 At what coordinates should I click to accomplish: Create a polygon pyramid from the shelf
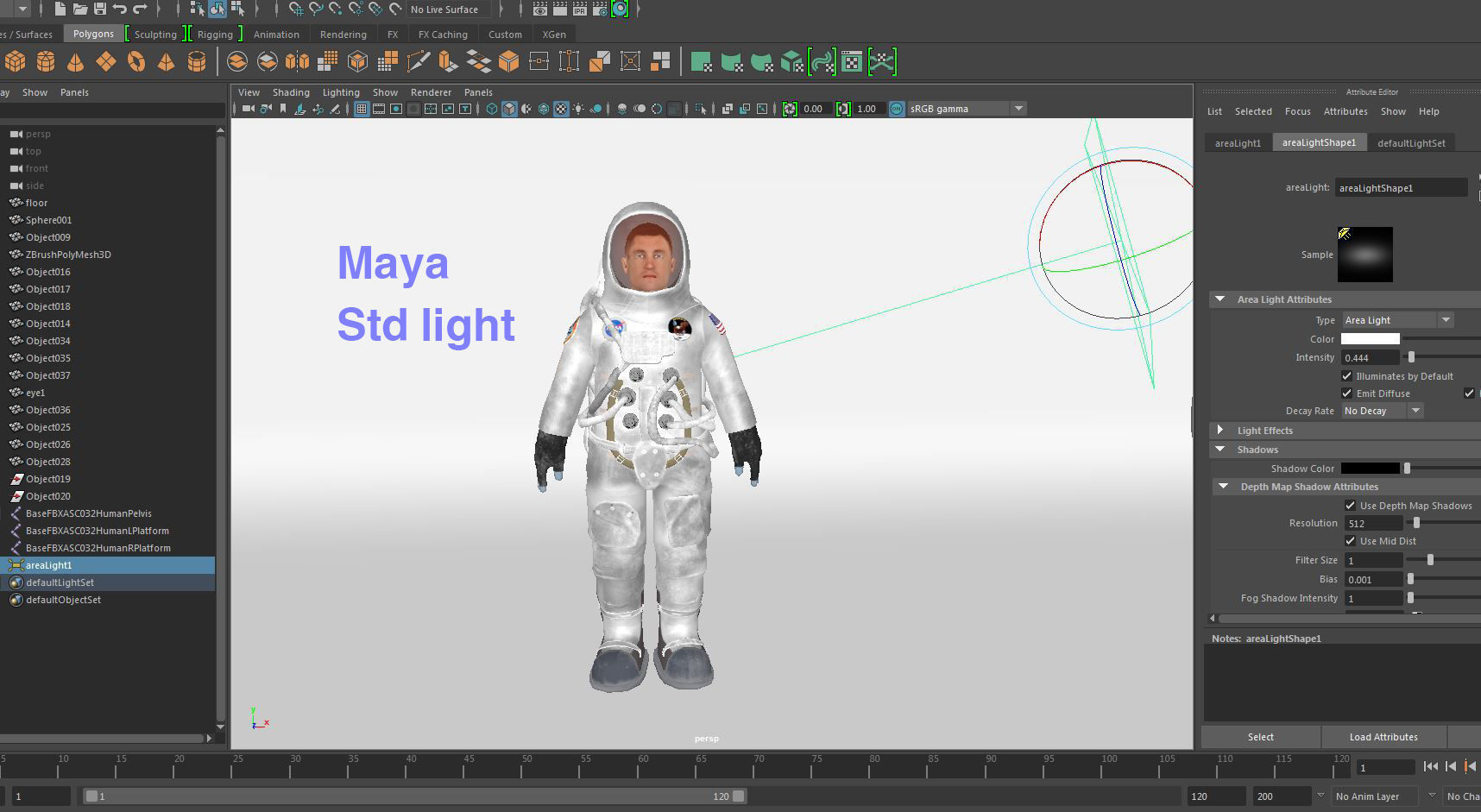[167, 61]
